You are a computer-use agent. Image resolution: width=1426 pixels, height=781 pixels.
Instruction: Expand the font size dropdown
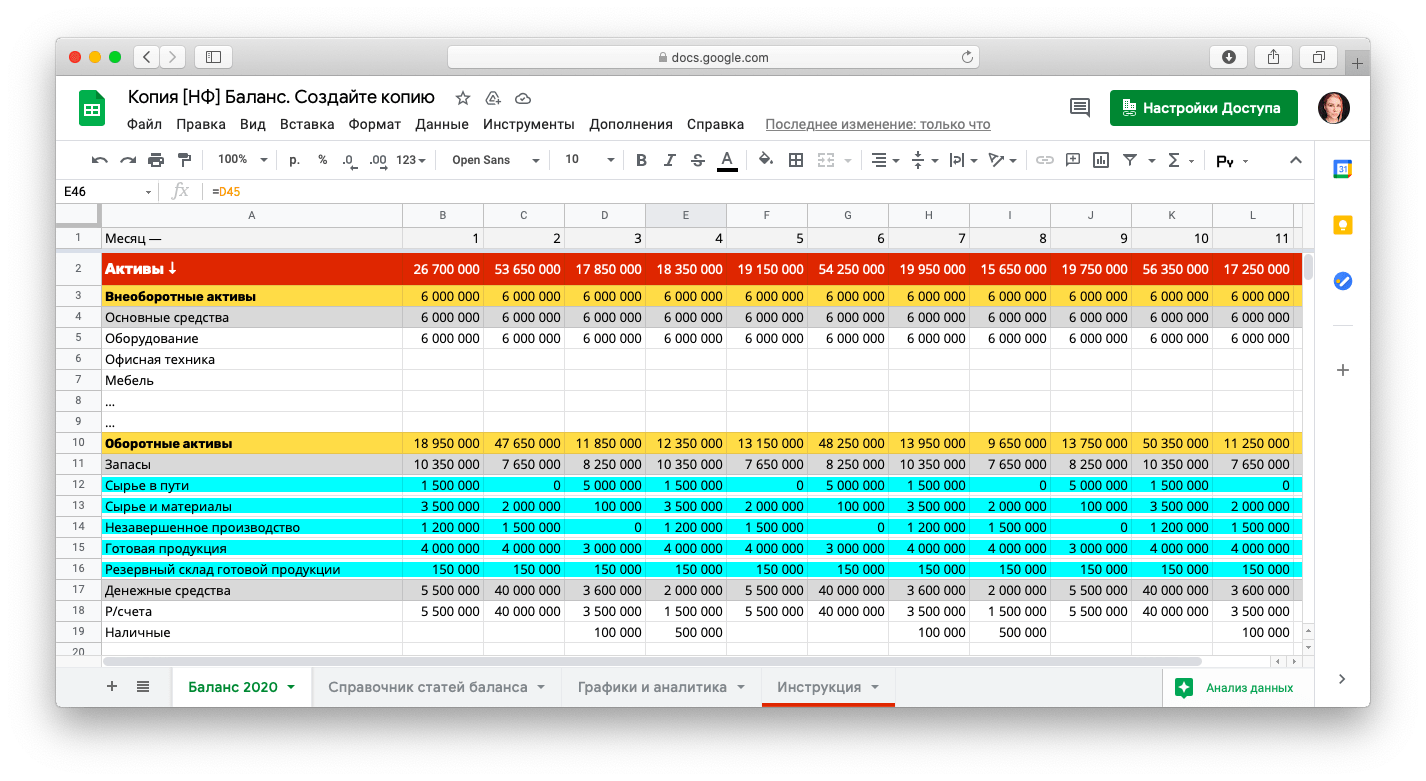click(589, 160)
